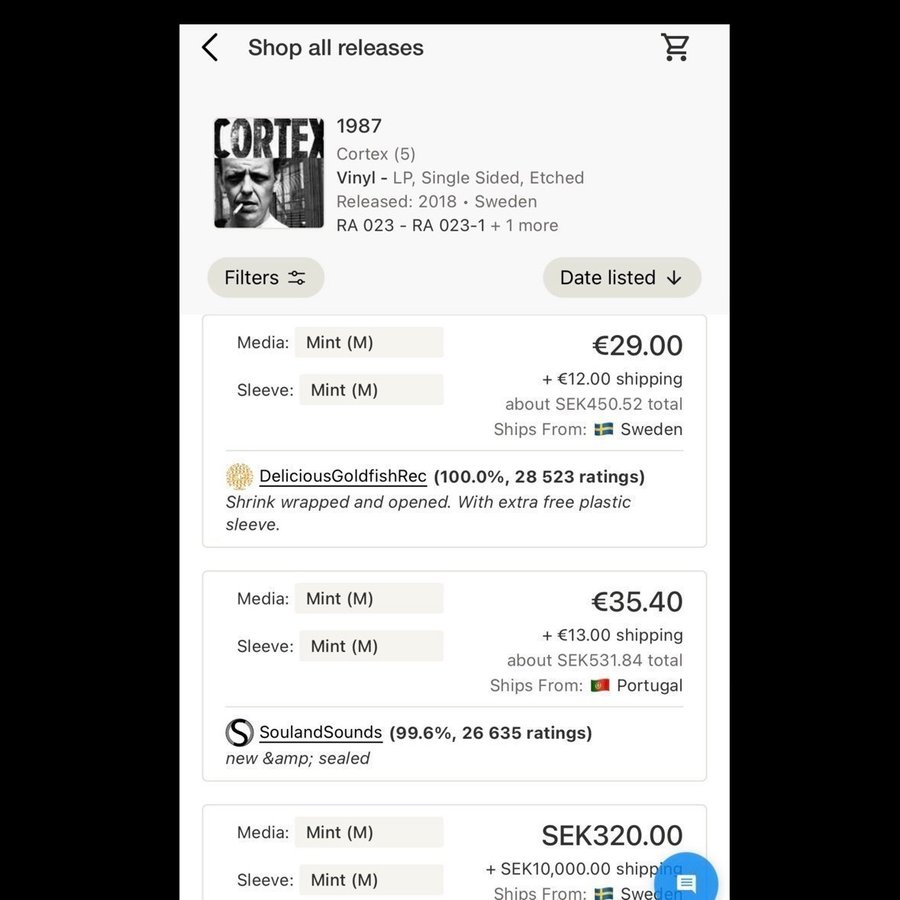Select the €29.00 listing price
The image size is (900, 900).
coord(637,346)
